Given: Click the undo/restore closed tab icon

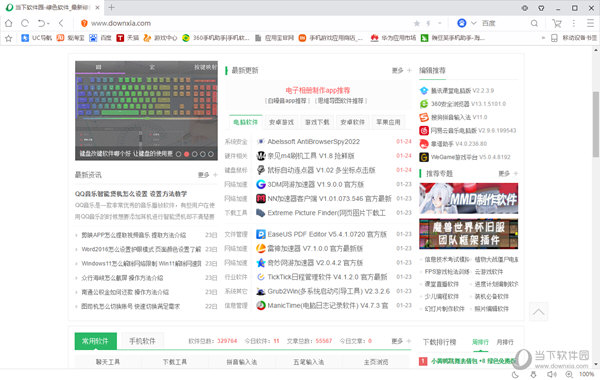Looking at the screenshot, I should click(41, 23).
